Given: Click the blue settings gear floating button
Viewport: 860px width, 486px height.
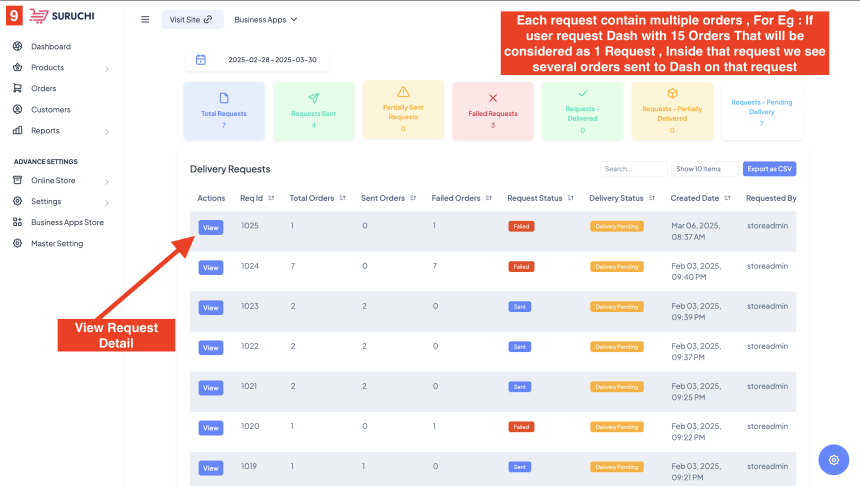Looking at the screenshot, I should pyautogui.click(x=833, y=459).
